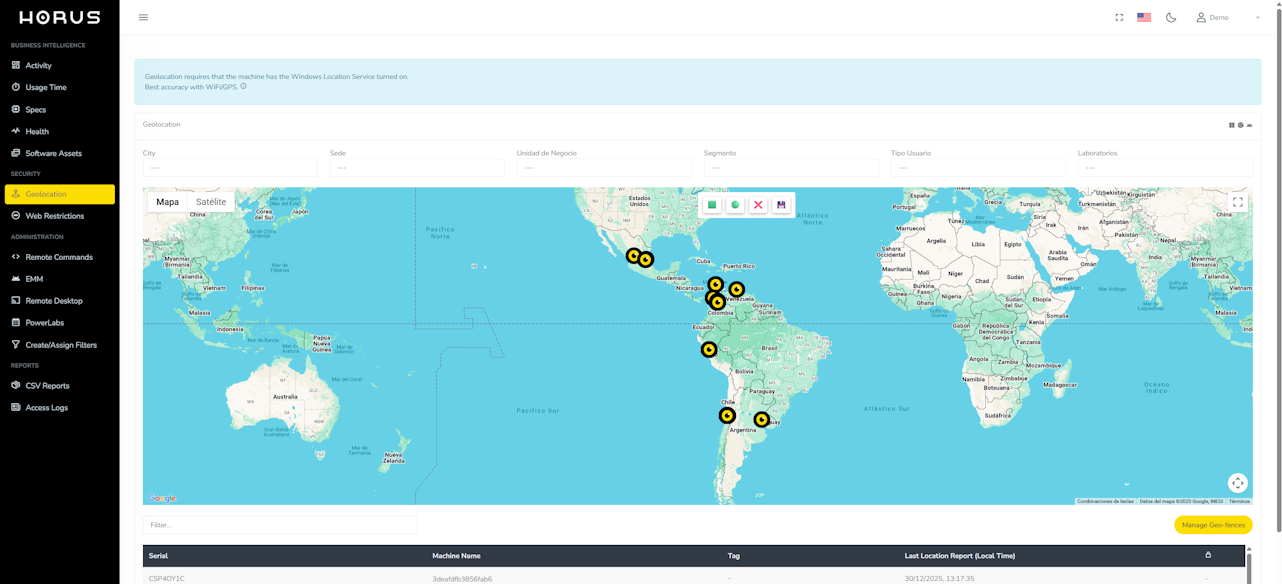Open the CSV Reports link
This screenshot has height=584, width=1282.
[x=47, y=386]
